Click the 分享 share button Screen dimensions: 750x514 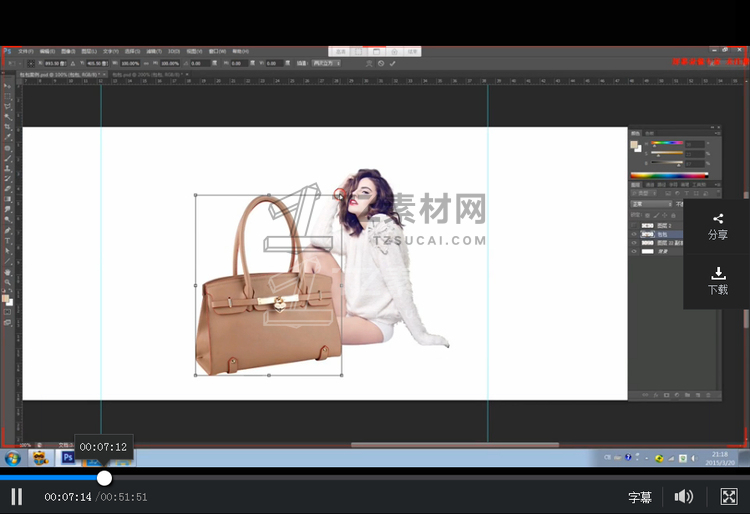click(x=717, y=226)
